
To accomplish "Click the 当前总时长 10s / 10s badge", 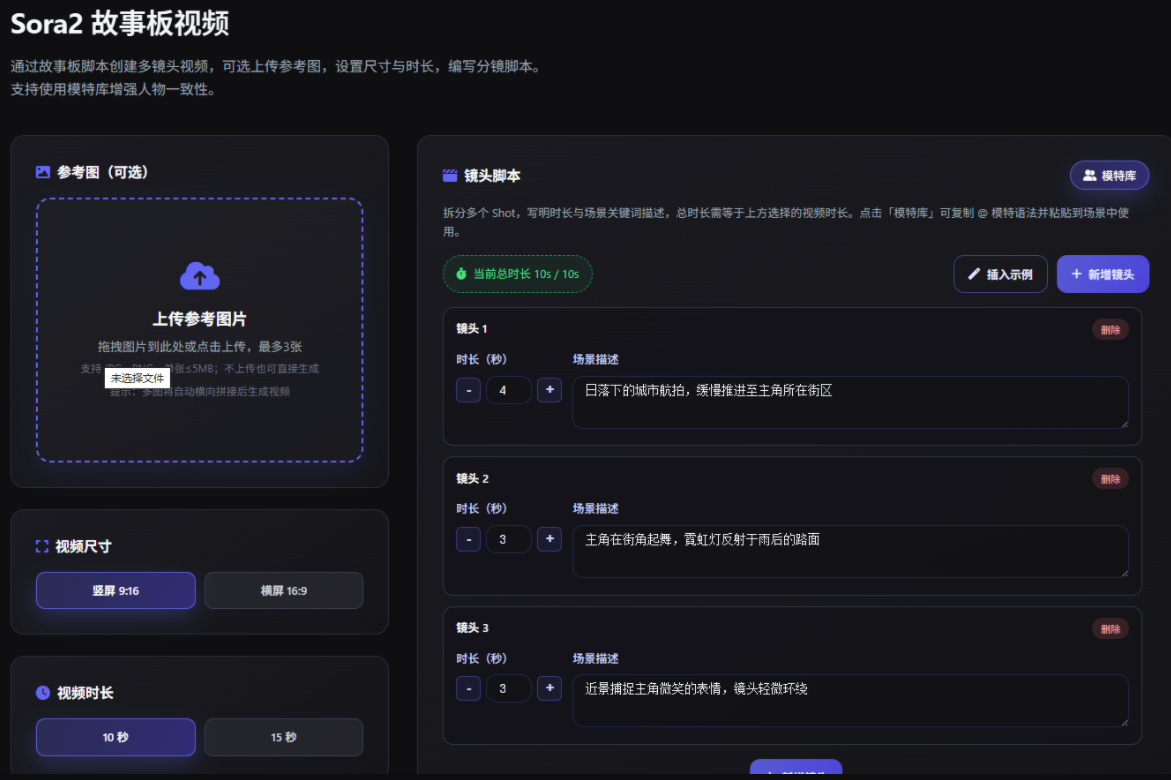I will pyautogui.click(x=517, y=273).
